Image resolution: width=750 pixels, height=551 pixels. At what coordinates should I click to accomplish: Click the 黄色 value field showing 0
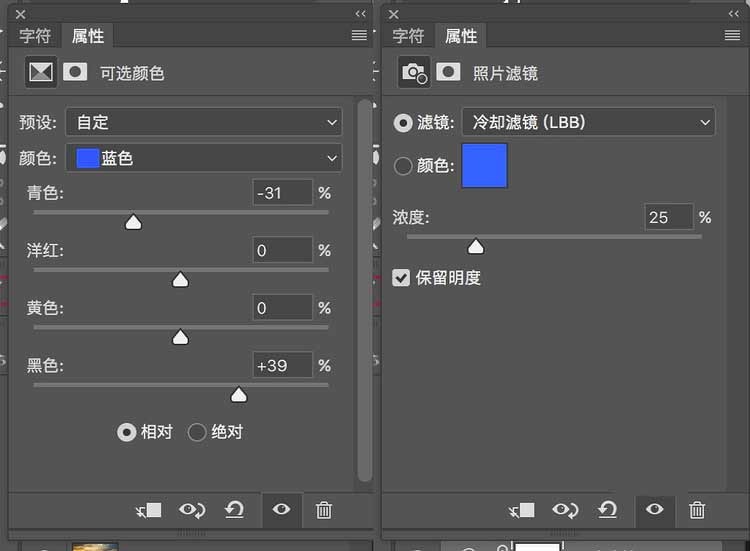coord(283,308)
